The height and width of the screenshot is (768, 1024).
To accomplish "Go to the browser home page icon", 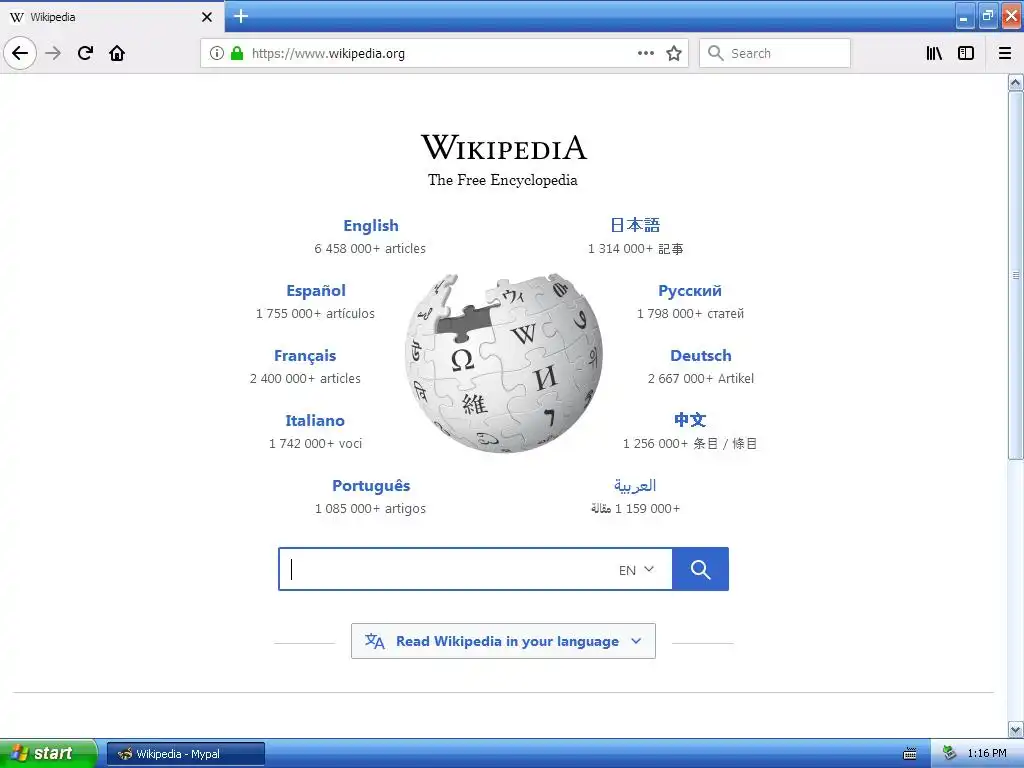I will click(x=117, y=53).
